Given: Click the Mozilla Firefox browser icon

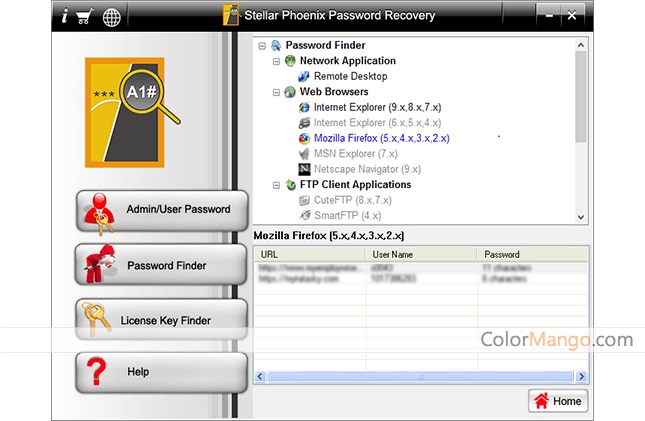Looking at the screenshot, I should [304, 139].
